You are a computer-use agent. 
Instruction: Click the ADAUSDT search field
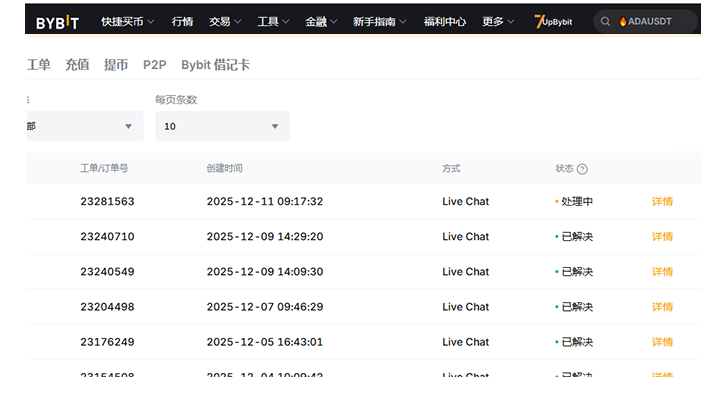pyautogui.click(x=656, y=21)
